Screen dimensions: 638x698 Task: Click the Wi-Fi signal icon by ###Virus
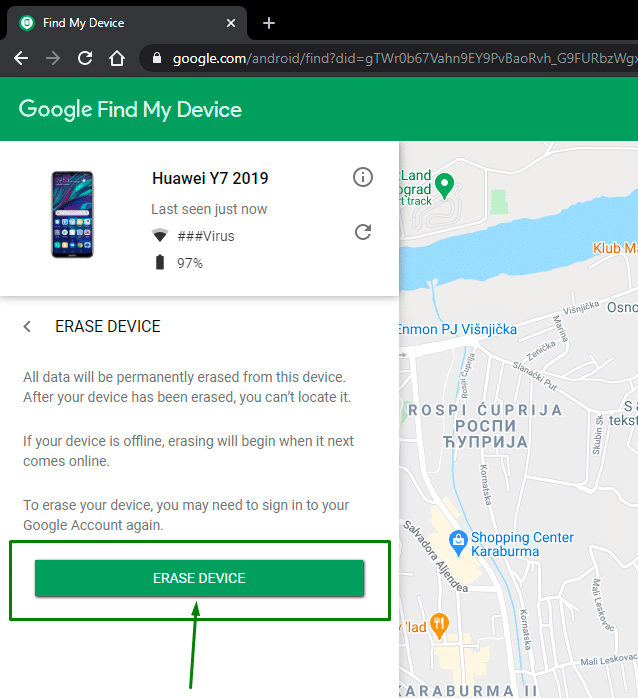pos(160,235)
